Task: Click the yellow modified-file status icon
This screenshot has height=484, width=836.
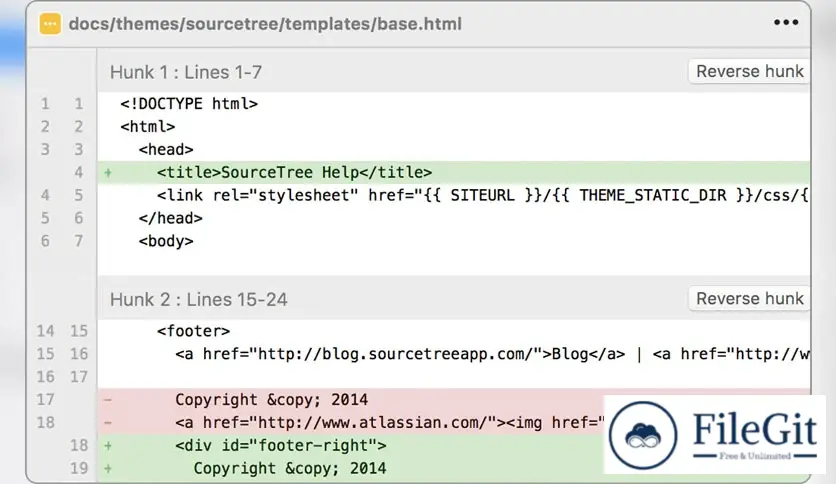Action: click(x=50, y=24)
